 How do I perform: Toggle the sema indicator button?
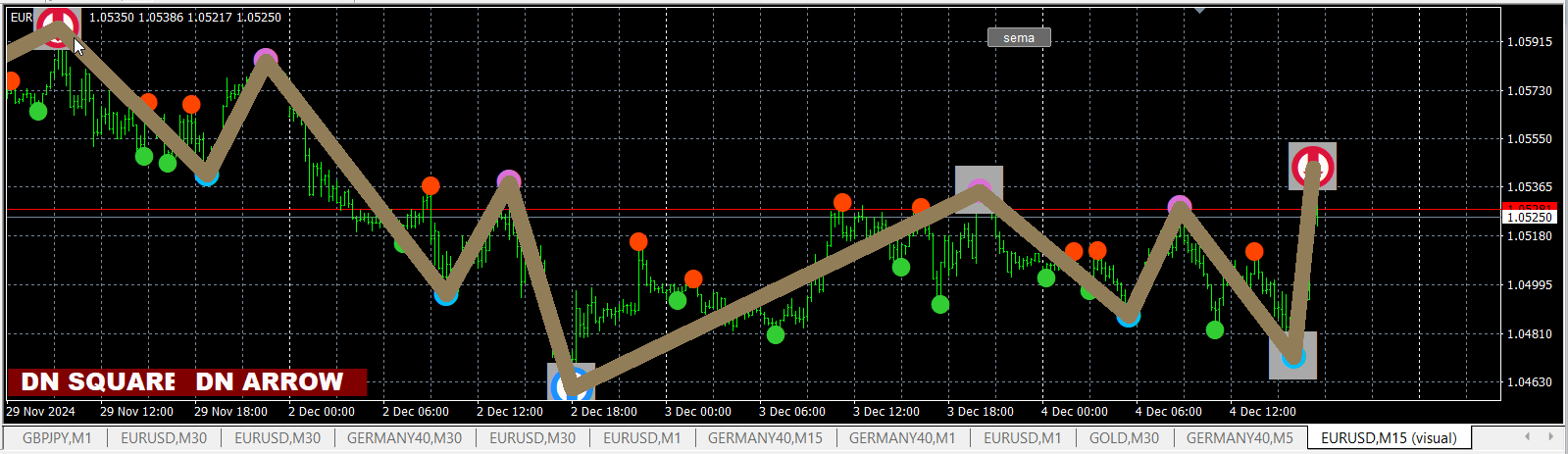(x=1019, y=37)
